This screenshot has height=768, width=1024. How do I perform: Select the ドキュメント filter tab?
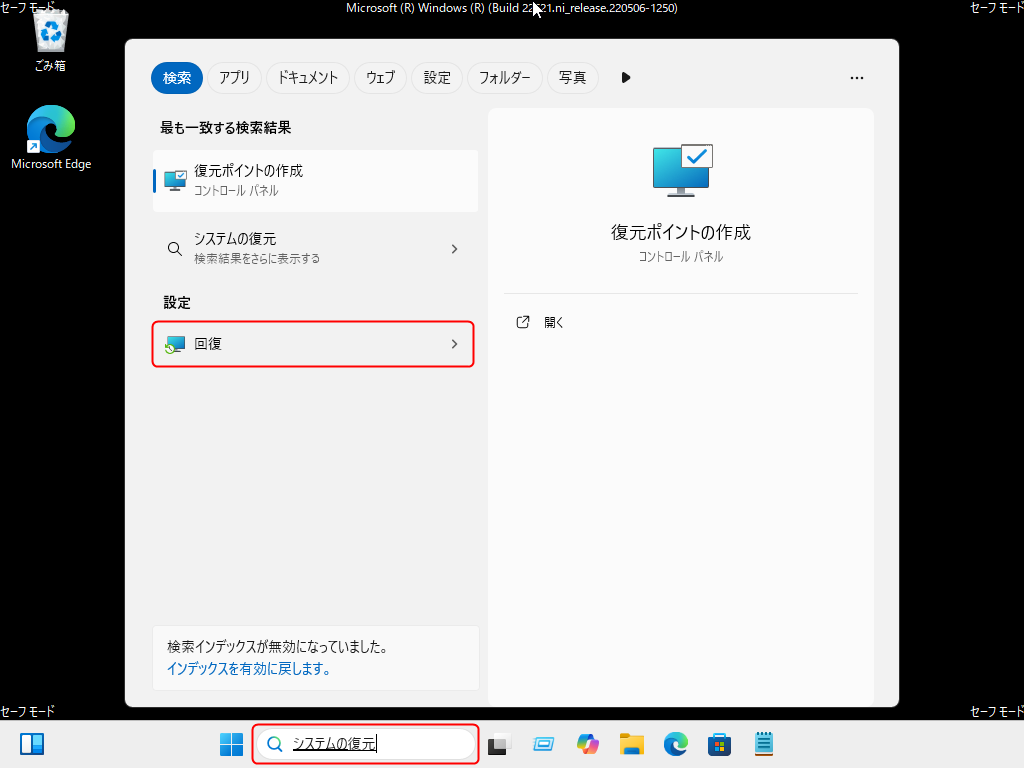pyautogui.click(x=308, y=77)
